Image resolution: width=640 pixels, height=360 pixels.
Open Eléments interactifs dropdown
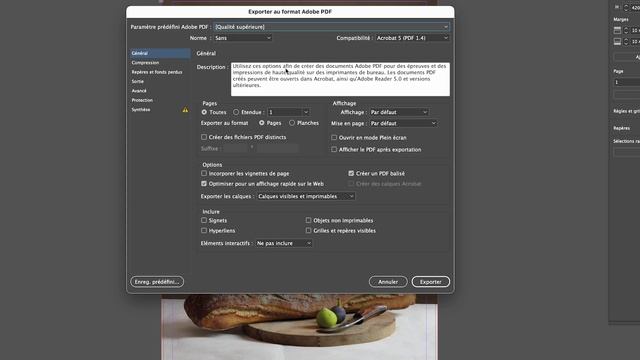click(x=284, y=243)
